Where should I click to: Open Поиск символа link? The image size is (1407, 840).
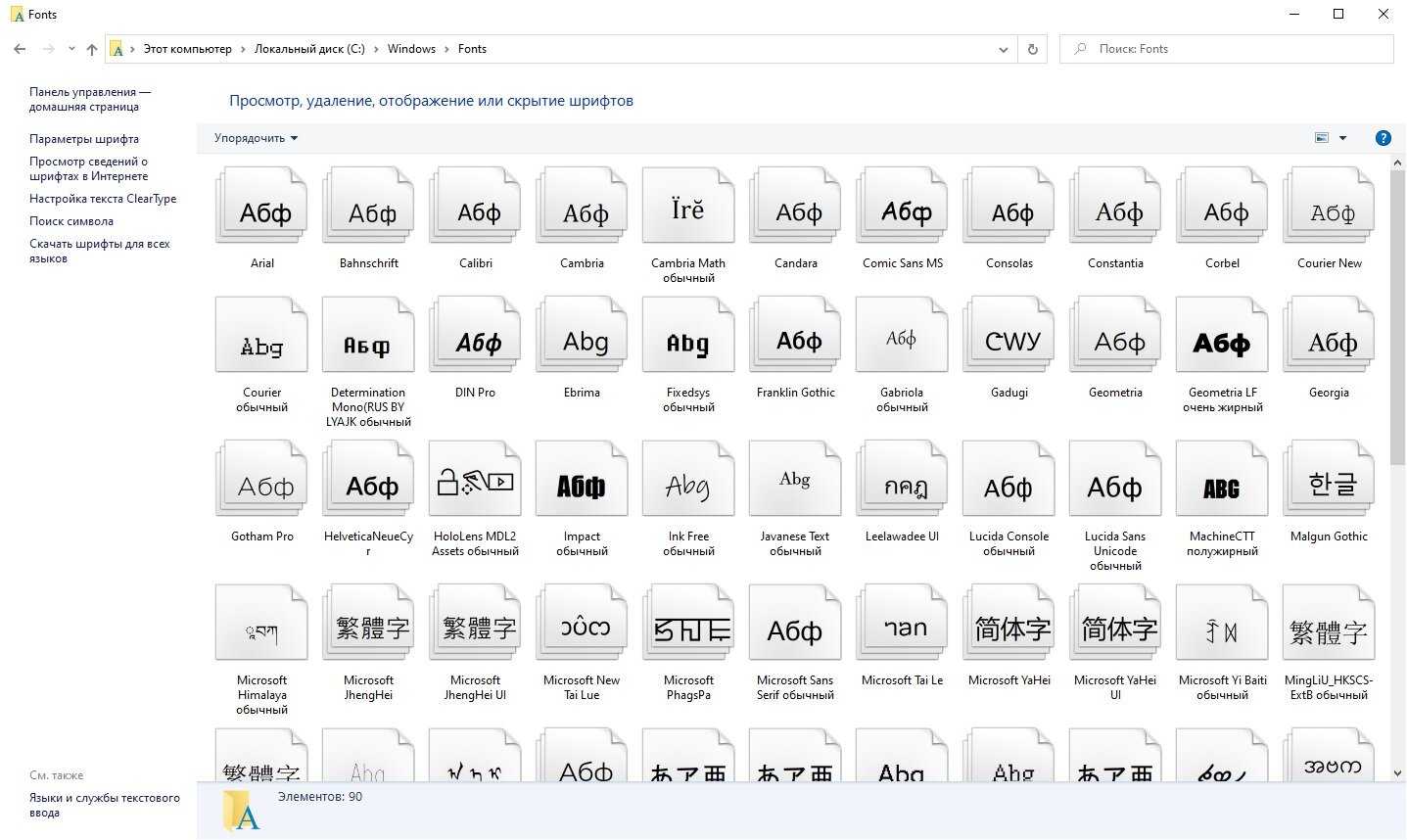coord(71,221)
